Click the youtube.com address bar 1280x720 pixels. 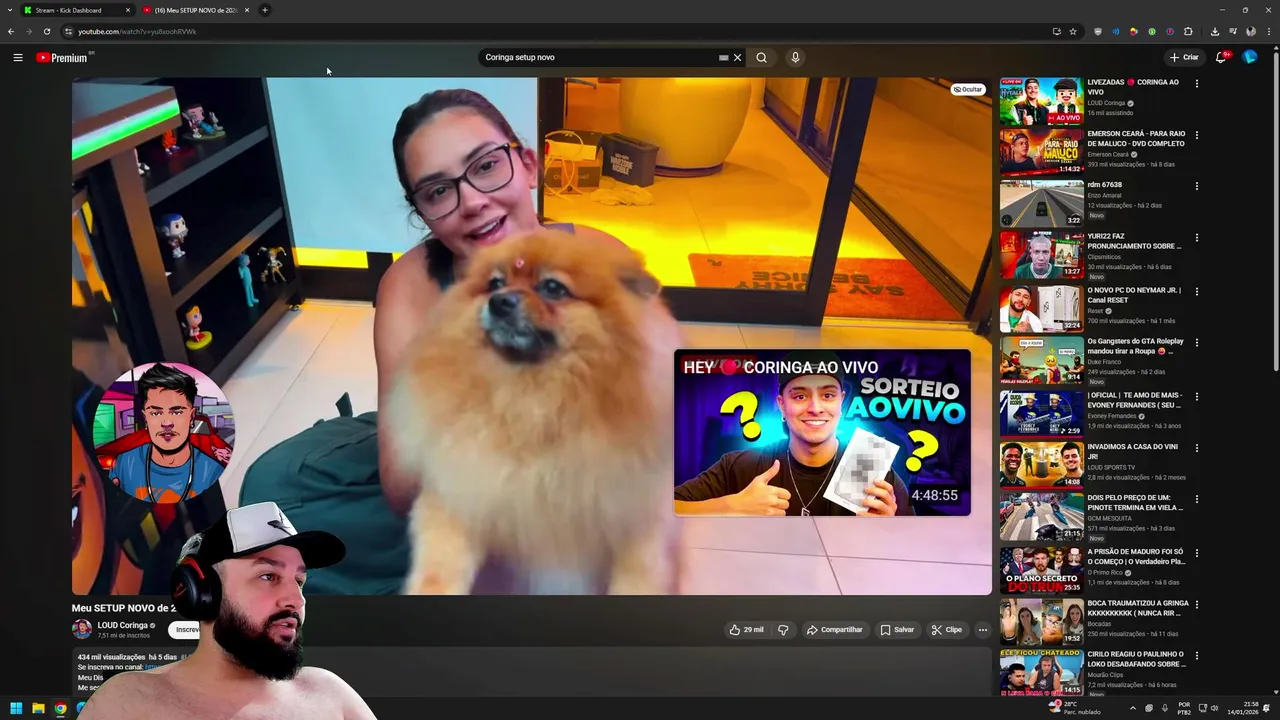[560, 31]
